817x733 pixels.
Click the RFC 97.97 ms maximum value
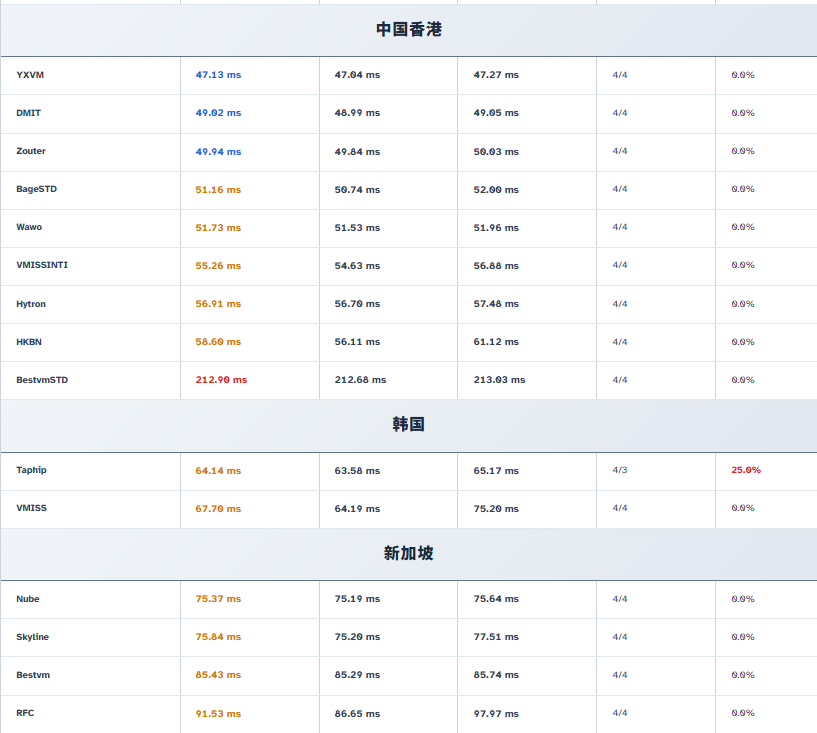496,713
